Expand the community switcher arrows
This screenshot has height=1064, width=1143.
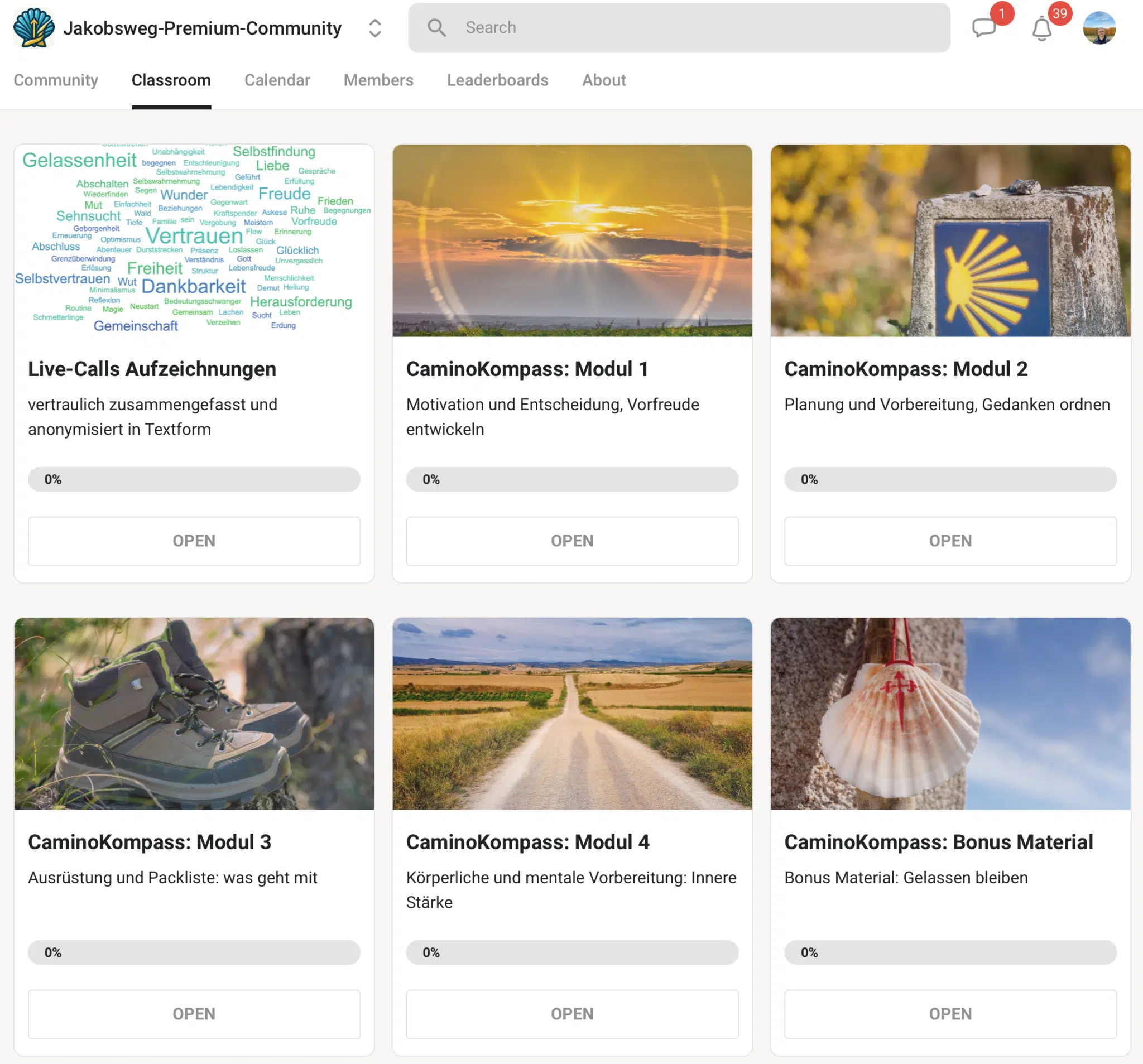click(x=375, y=28)
